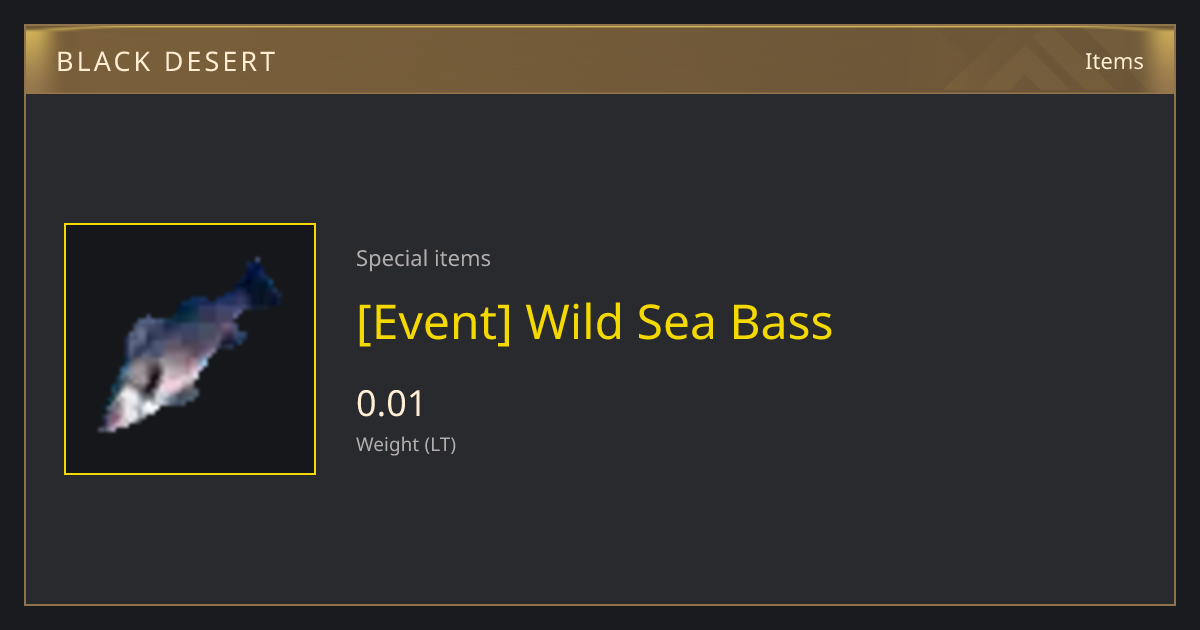Select the word Bass in the title
Image resolution: width=1200 pixels, height=630 pixels.
[x=781, y=323]
